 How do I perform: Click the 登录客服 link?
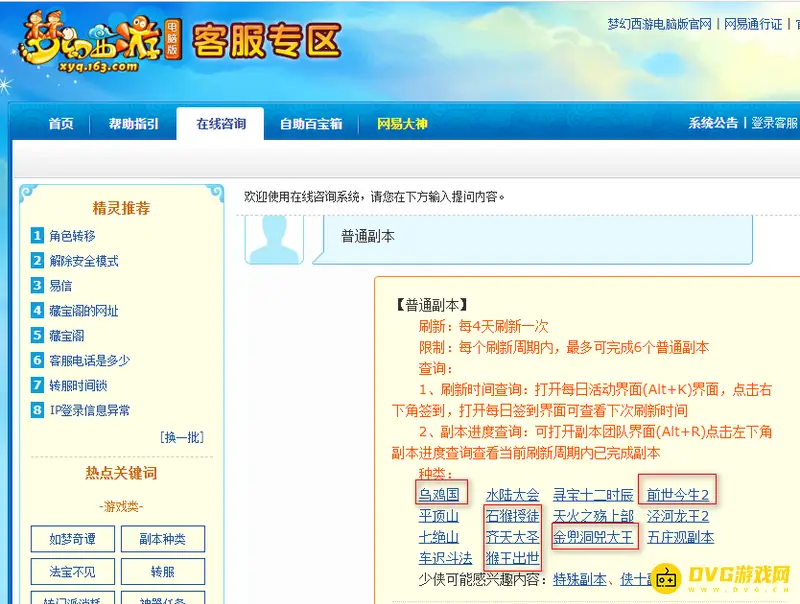[774, 123]
